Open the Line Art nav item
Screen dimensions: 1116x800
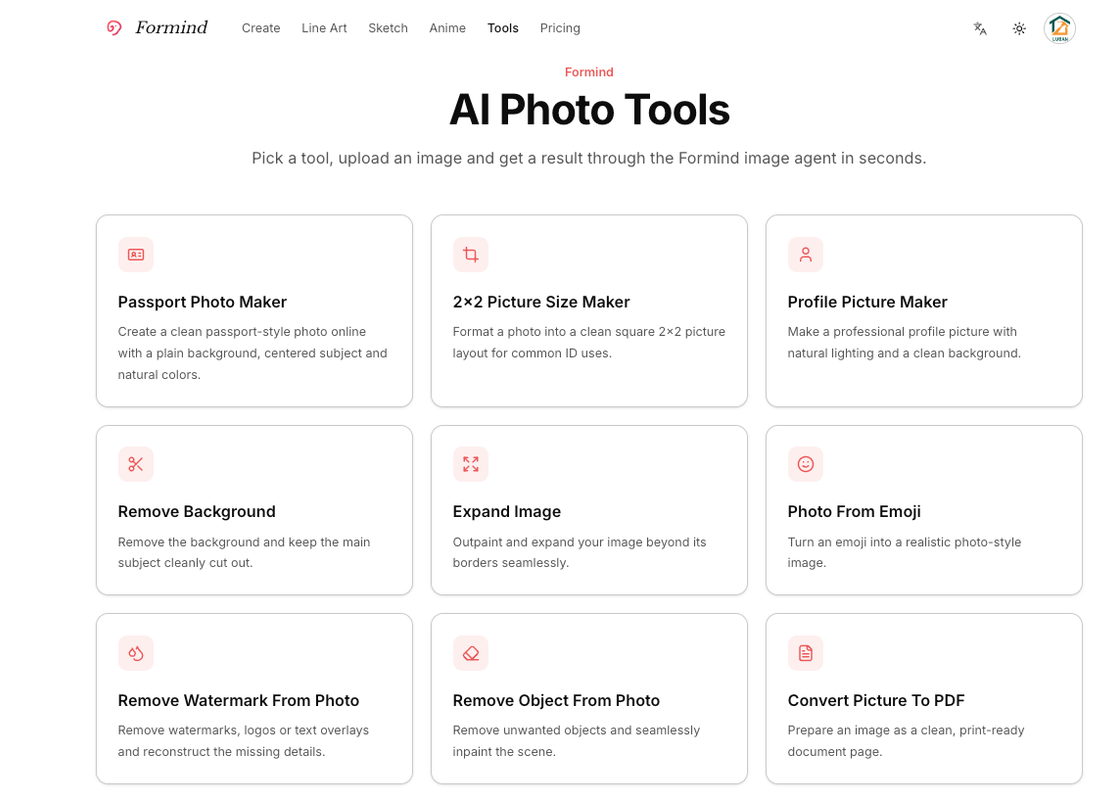point(324,28)
